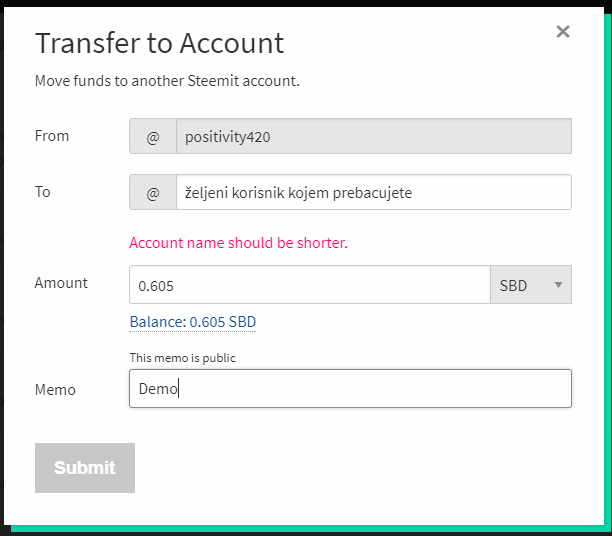Click the To label

[x=43, y=191]
